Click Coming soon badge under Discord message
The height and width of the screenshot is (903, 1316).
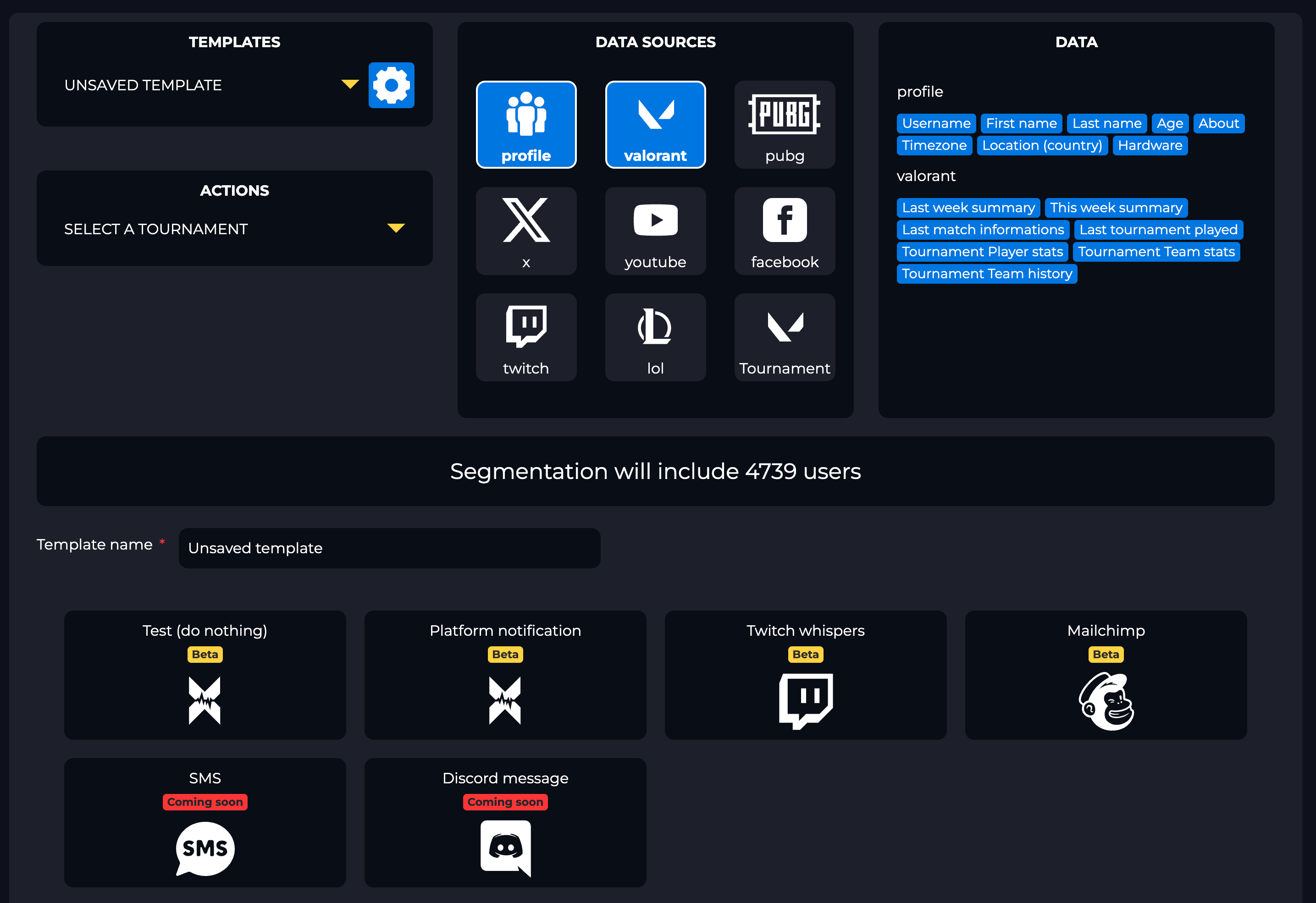click(505, 802)
